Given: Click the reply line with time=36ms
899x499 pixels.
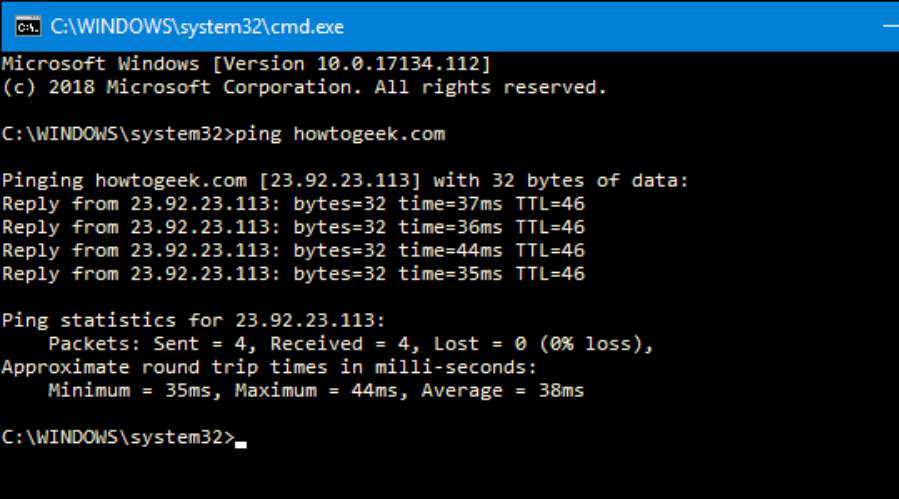Looking at the screenshot, I should tap(293, 227).
